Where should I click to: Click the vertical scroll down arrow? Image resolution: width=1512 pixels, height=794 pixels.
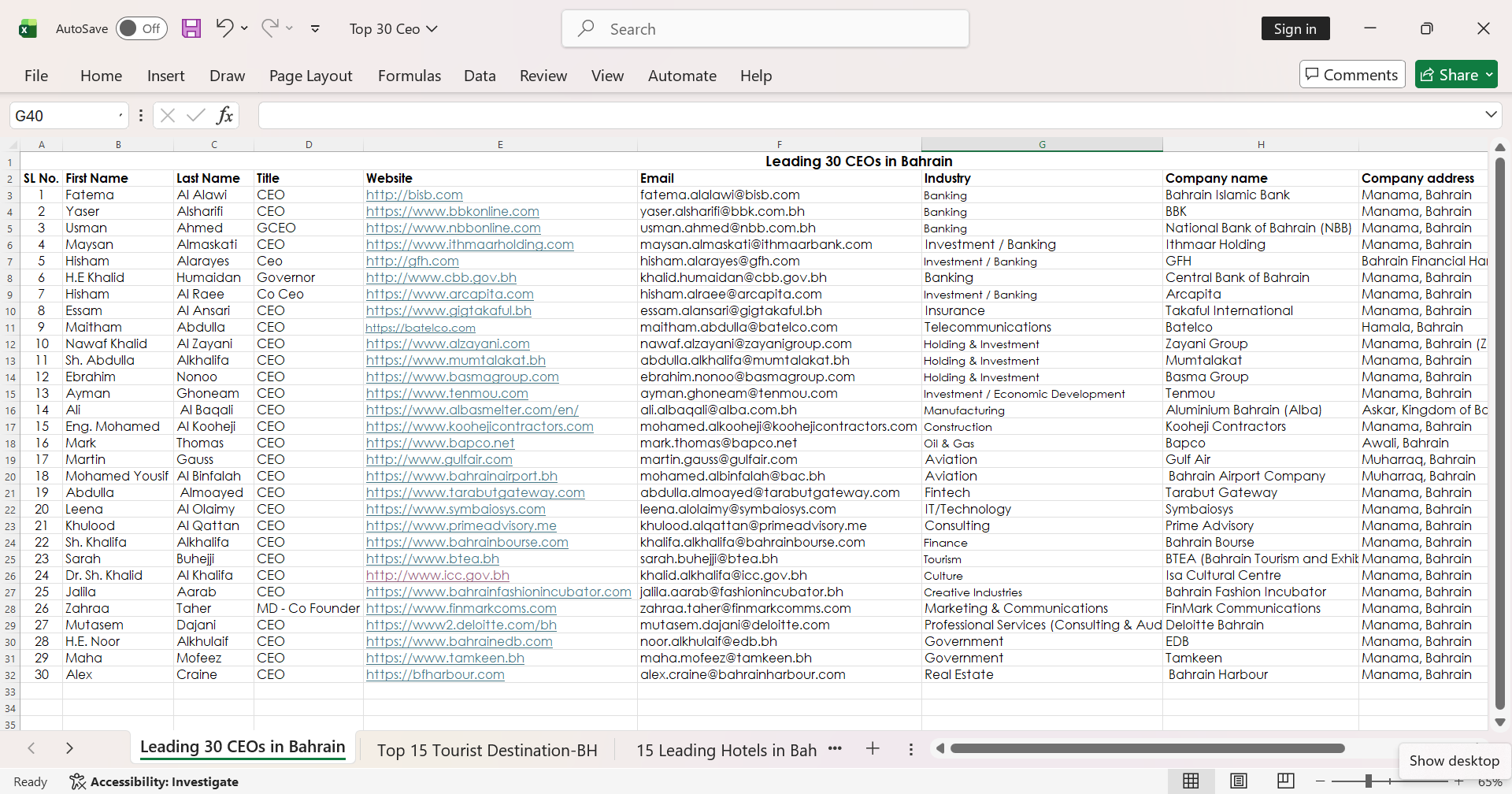pos(1499,722)
